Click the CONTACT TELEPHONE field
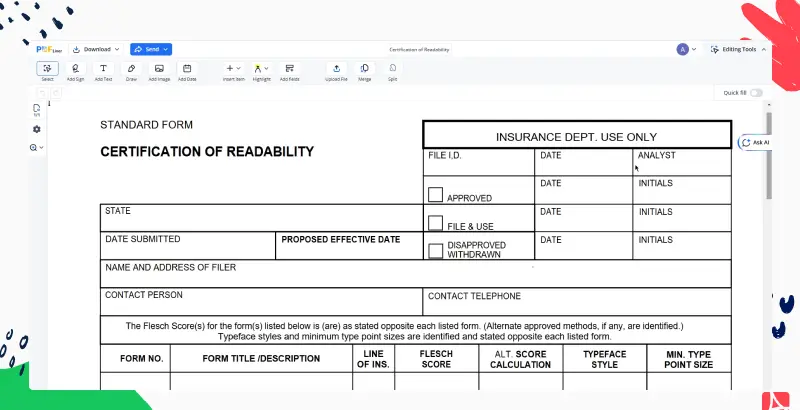Viewport: 800px width, 410px height. [577, 302]
